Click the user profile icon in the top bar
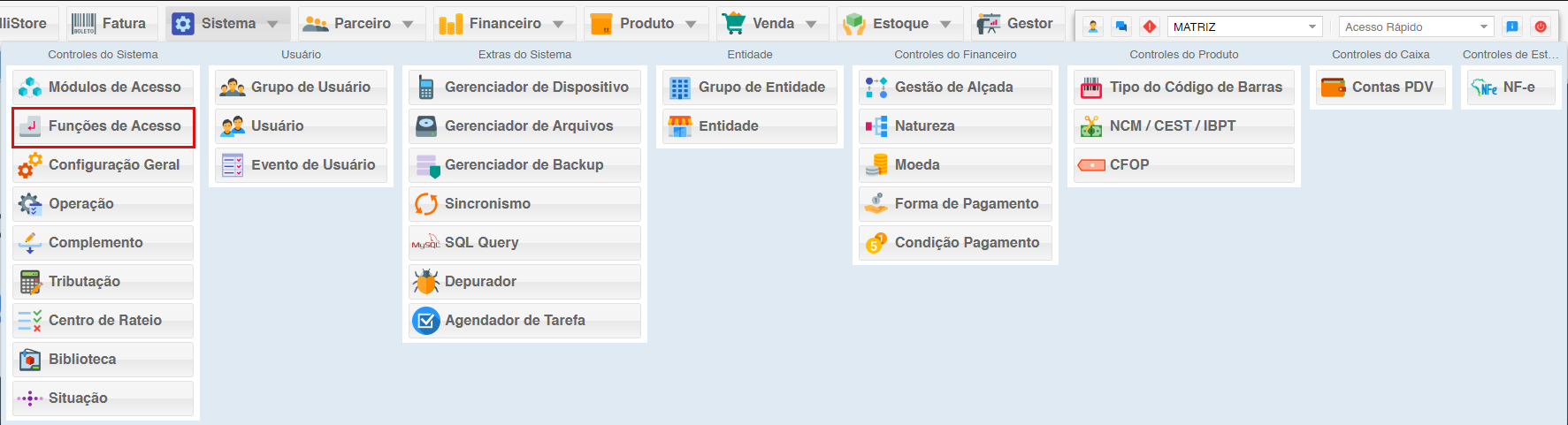 [1093, 27]
